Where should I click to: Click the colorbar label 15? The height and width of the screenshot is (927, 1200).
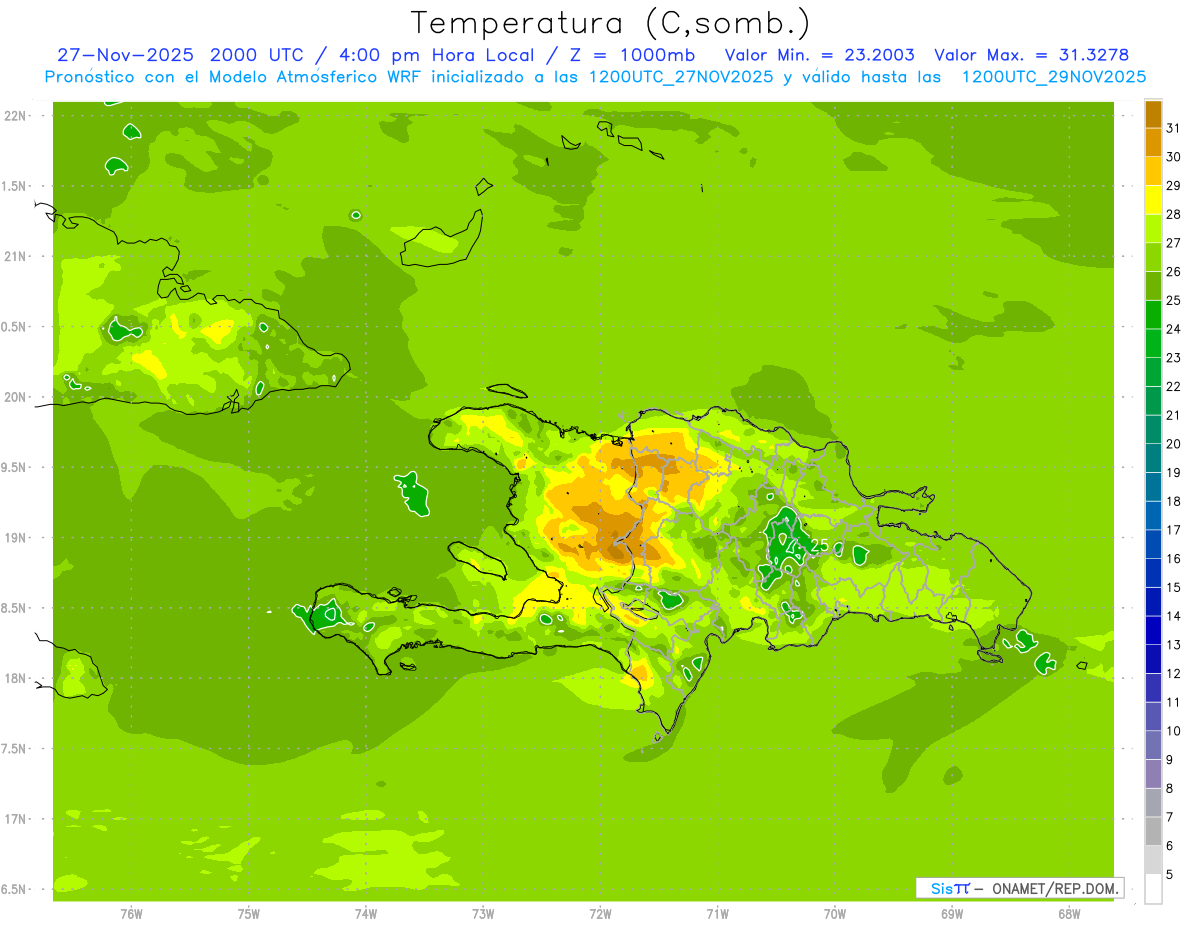click(x=1173, y=588)
